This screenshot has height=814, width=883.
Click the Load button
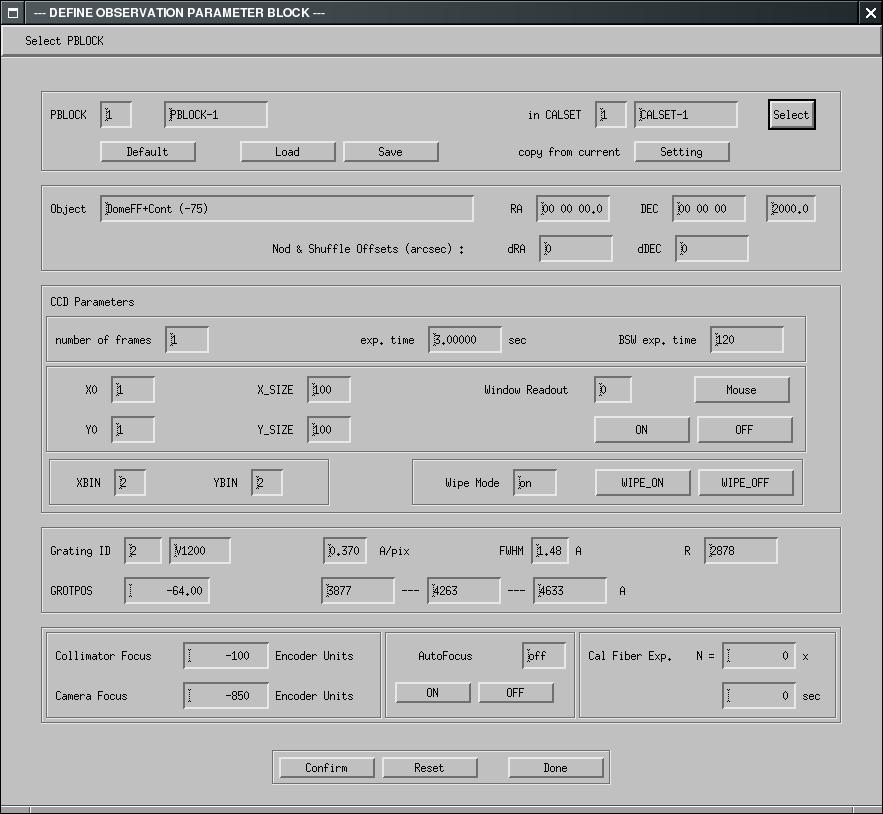(x=288, y=152)
